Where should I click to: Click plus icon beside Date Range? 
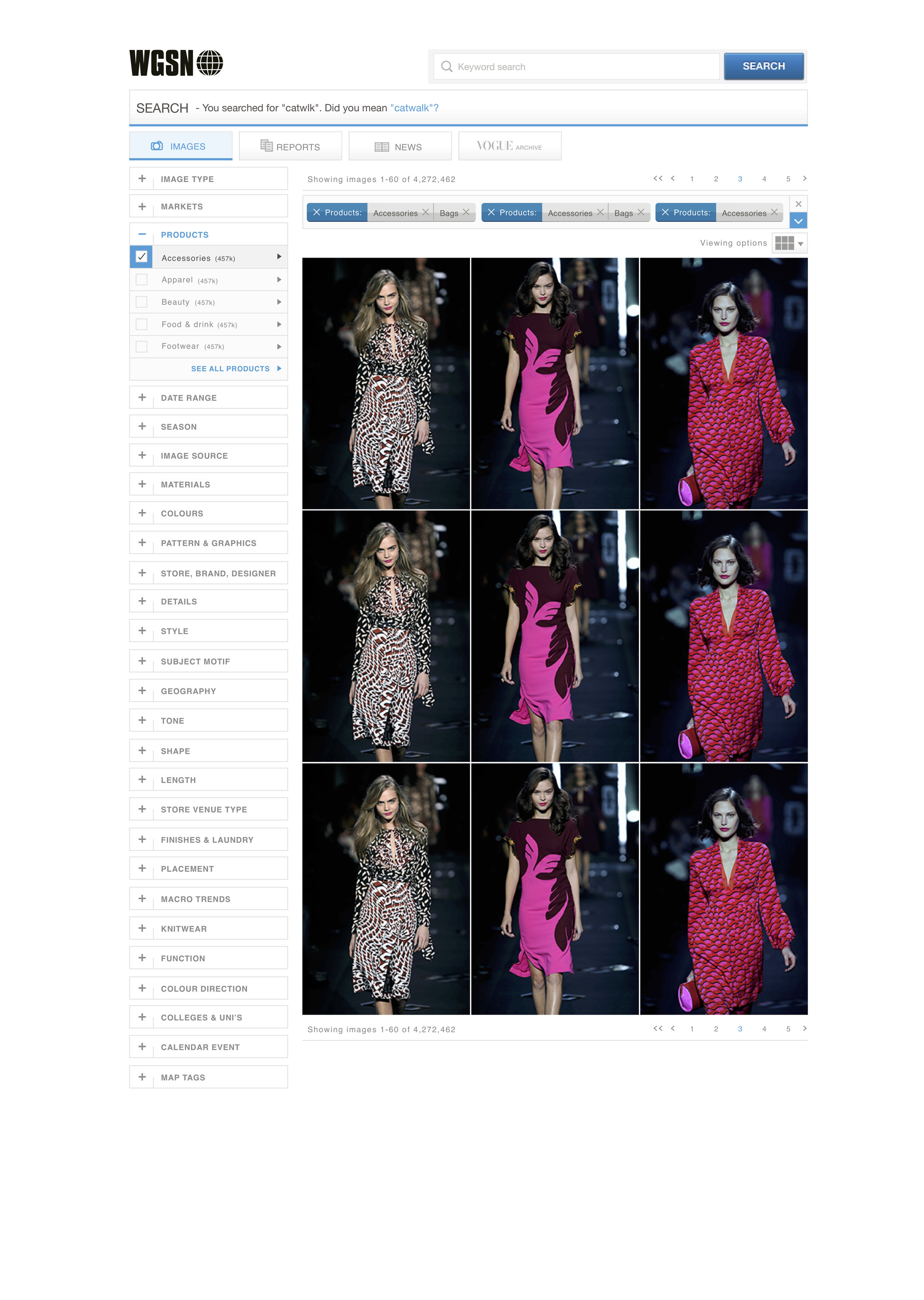tap(142, 397)
